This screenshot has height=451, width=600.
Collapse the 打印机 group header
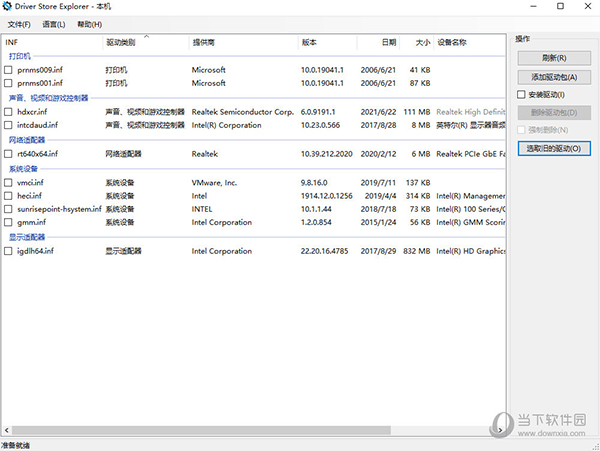pyautogui.click(x=19, y=57)
